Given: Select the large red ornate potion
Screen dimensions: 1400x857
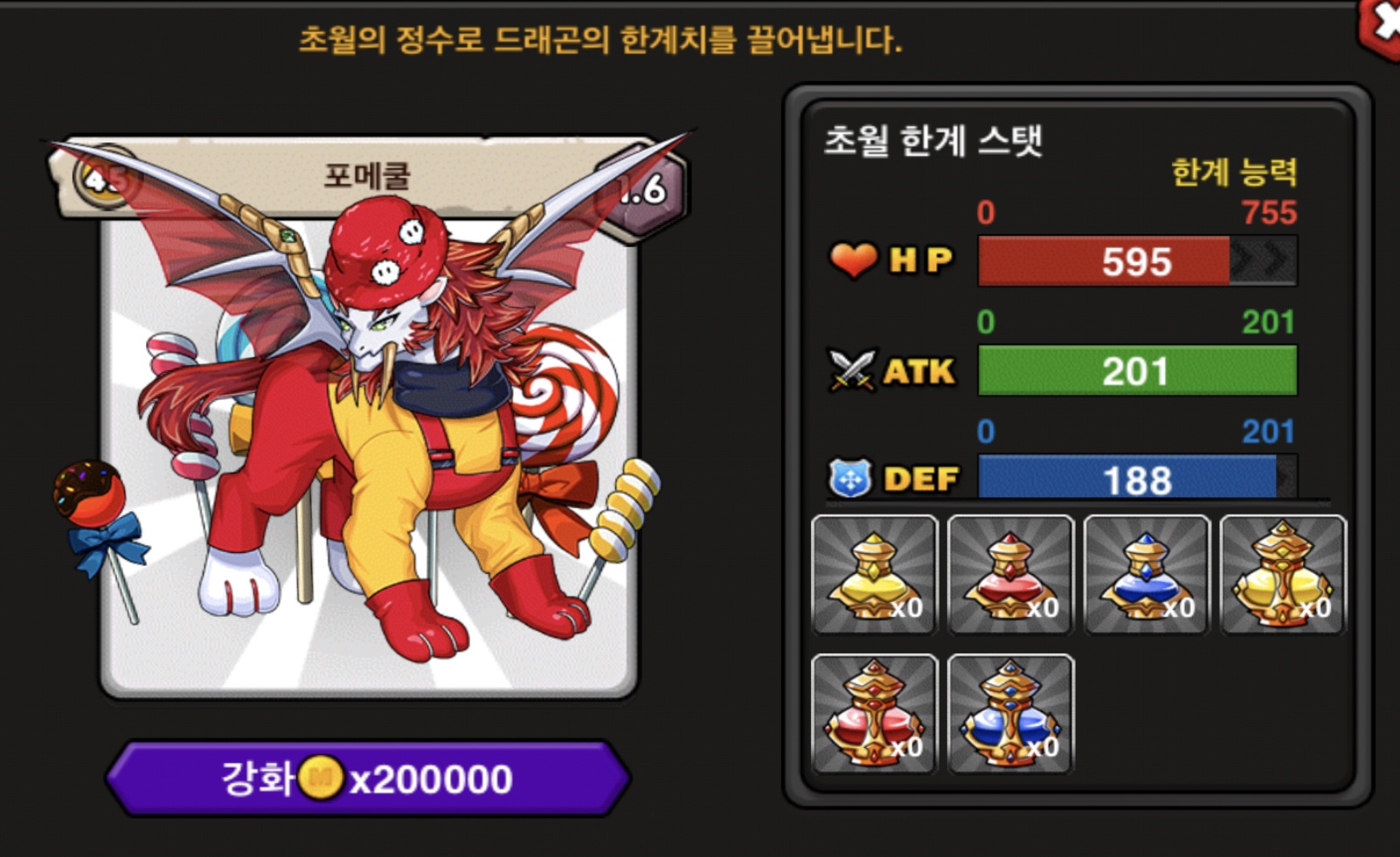Looking at the screenshot, I should coord(874,714).
